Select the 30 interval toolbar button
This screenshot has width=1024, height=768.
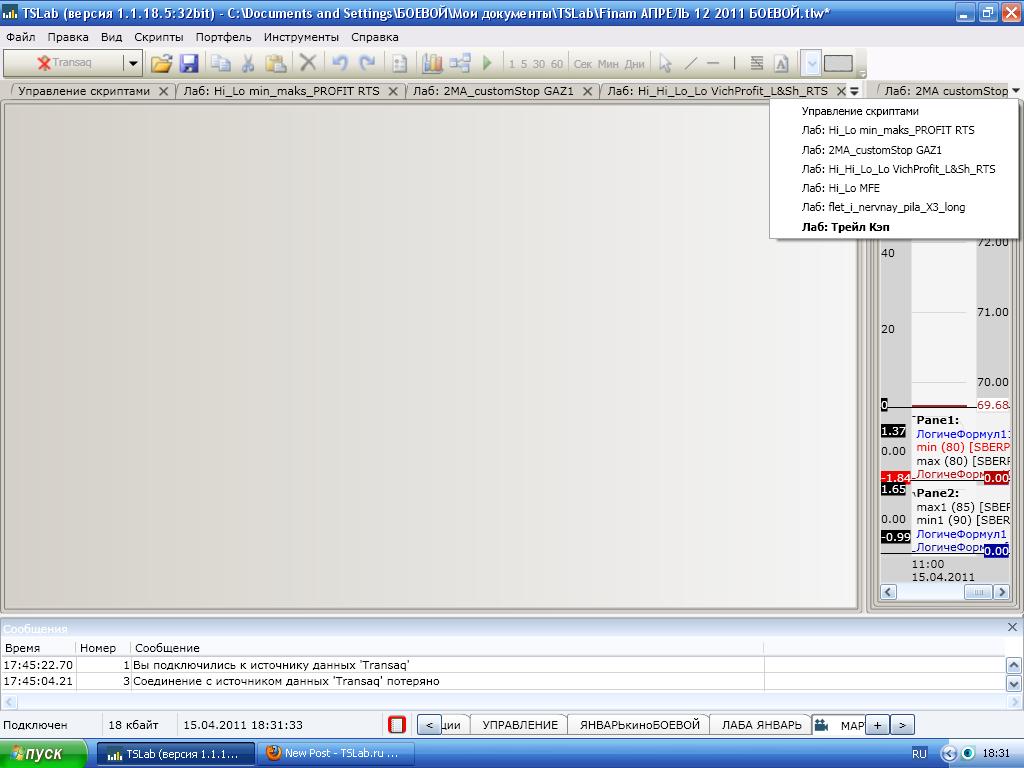539,64
